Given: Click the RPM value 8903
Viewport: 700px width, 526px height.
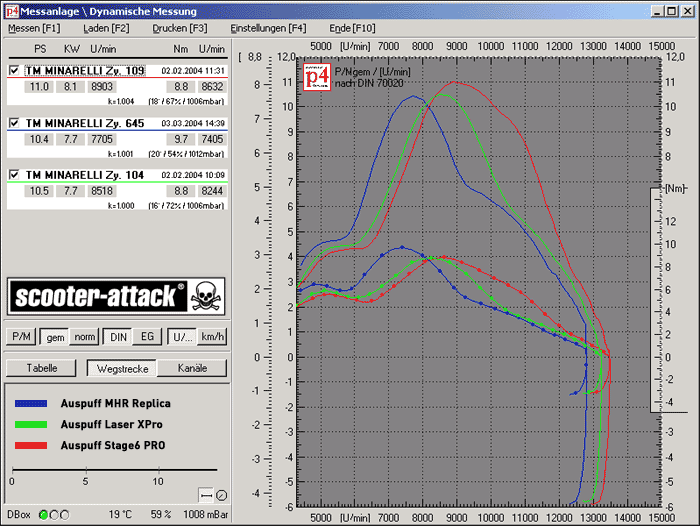Looking at the screenshot, I should pyautogui.click(x=102, y=87).
